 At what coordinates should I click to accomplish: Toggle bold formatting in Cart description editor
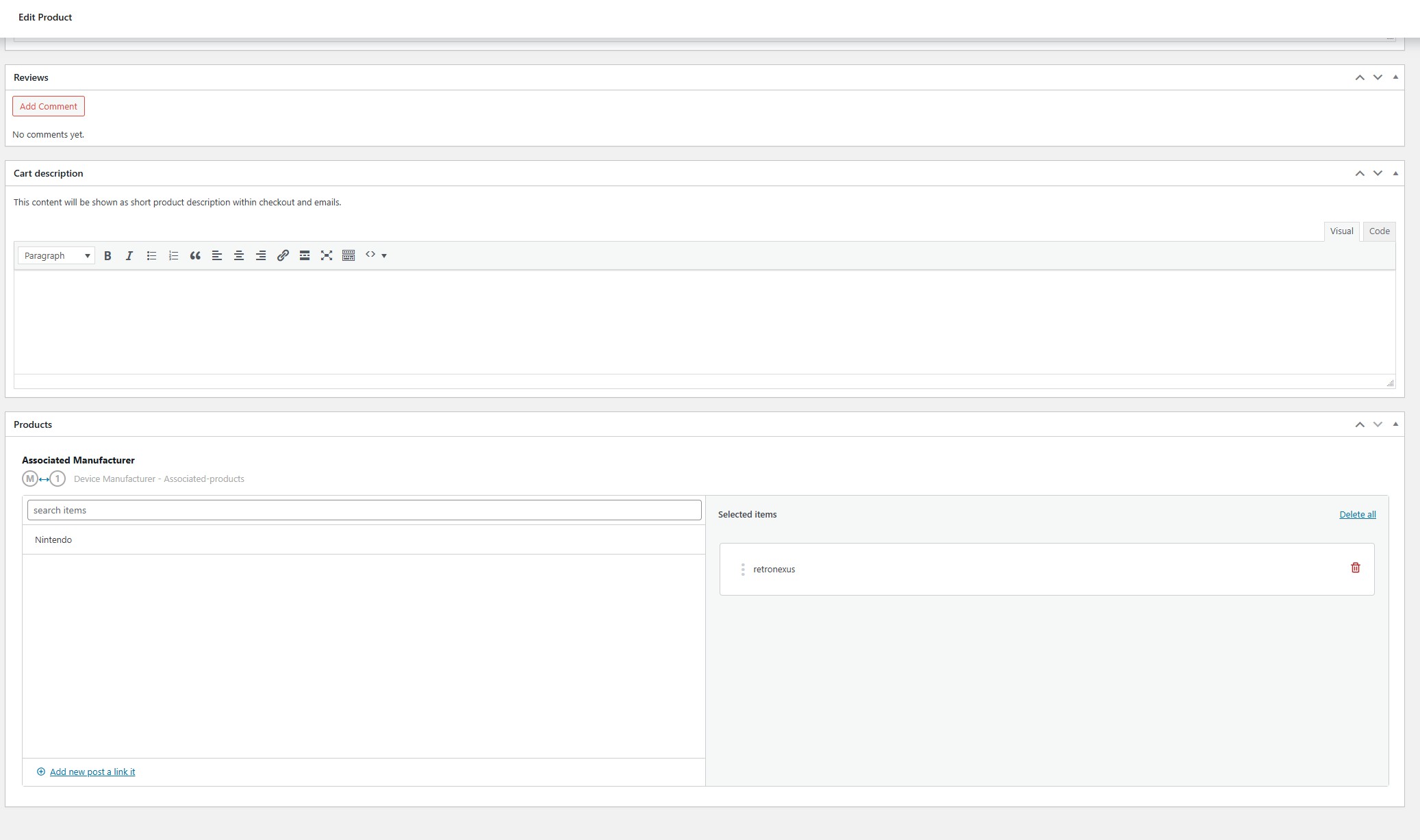pos(107,255)
